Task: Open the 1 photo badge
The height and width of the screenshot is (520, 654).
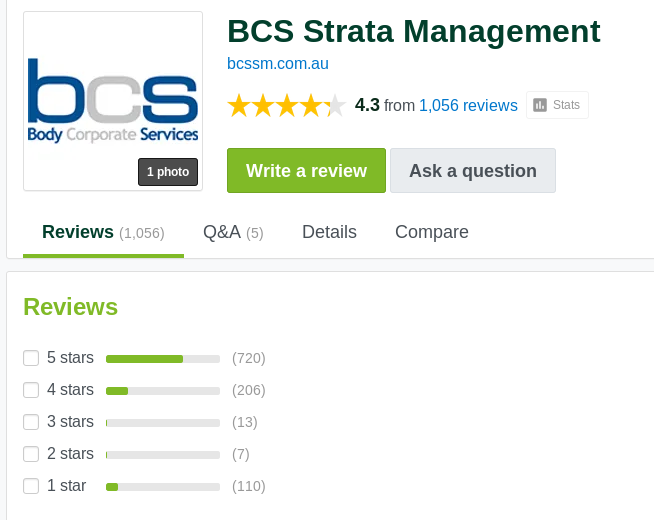Action: coord(168,172)
